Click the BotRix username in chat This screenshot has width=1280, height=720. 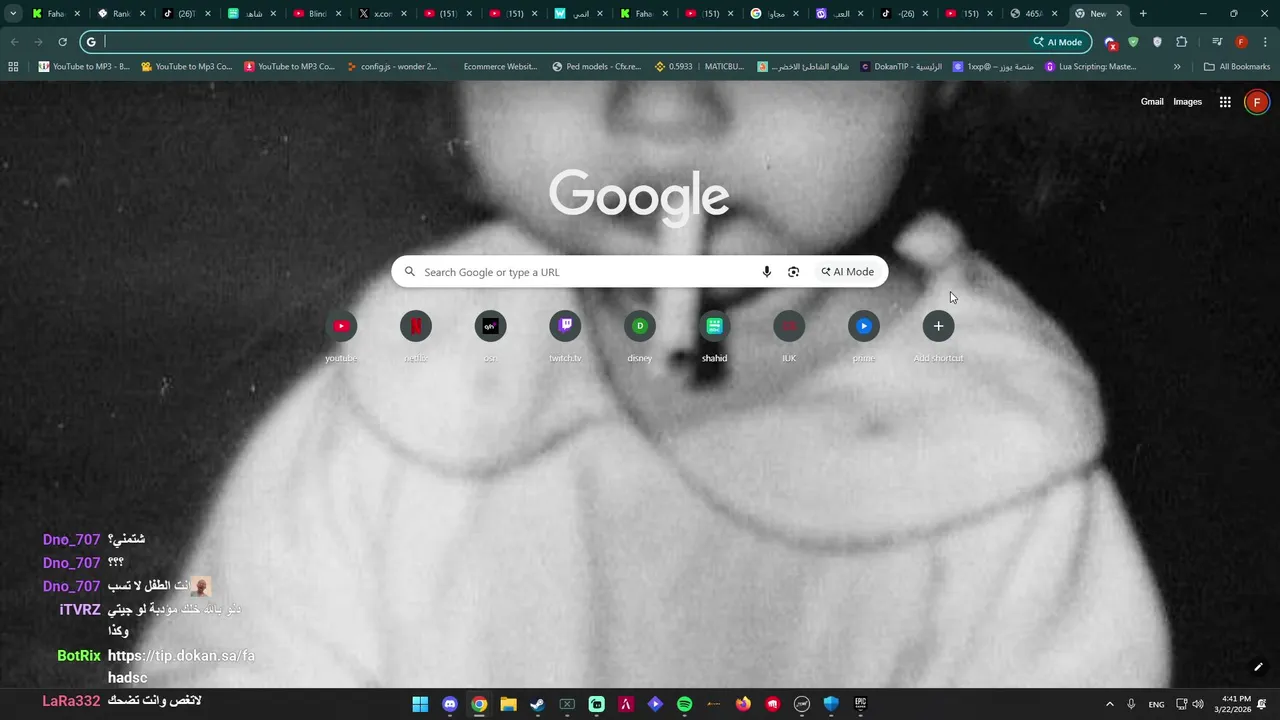pos(79,656)
